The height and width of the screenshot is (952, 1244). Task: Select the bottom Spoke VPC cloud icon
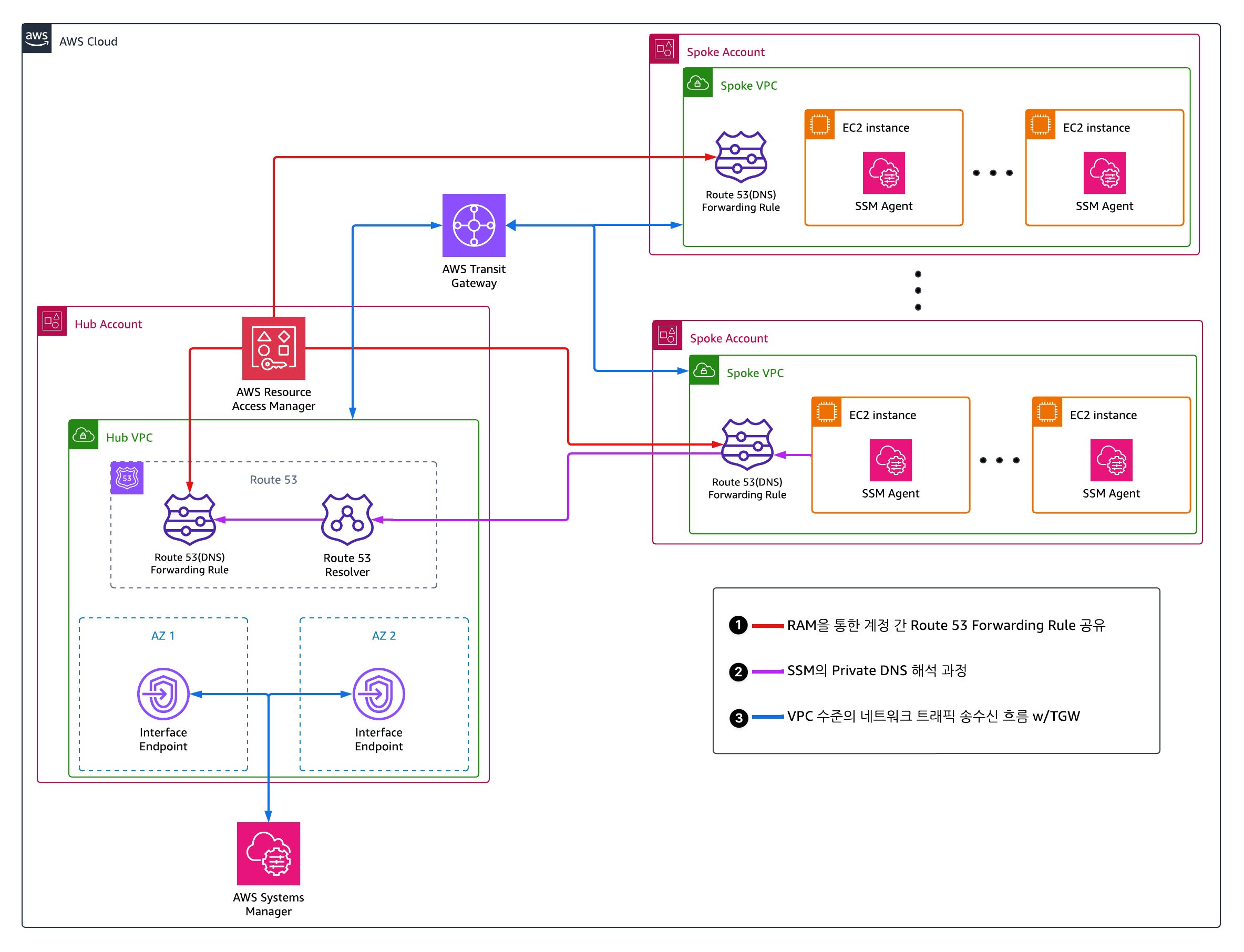point(704,370)
